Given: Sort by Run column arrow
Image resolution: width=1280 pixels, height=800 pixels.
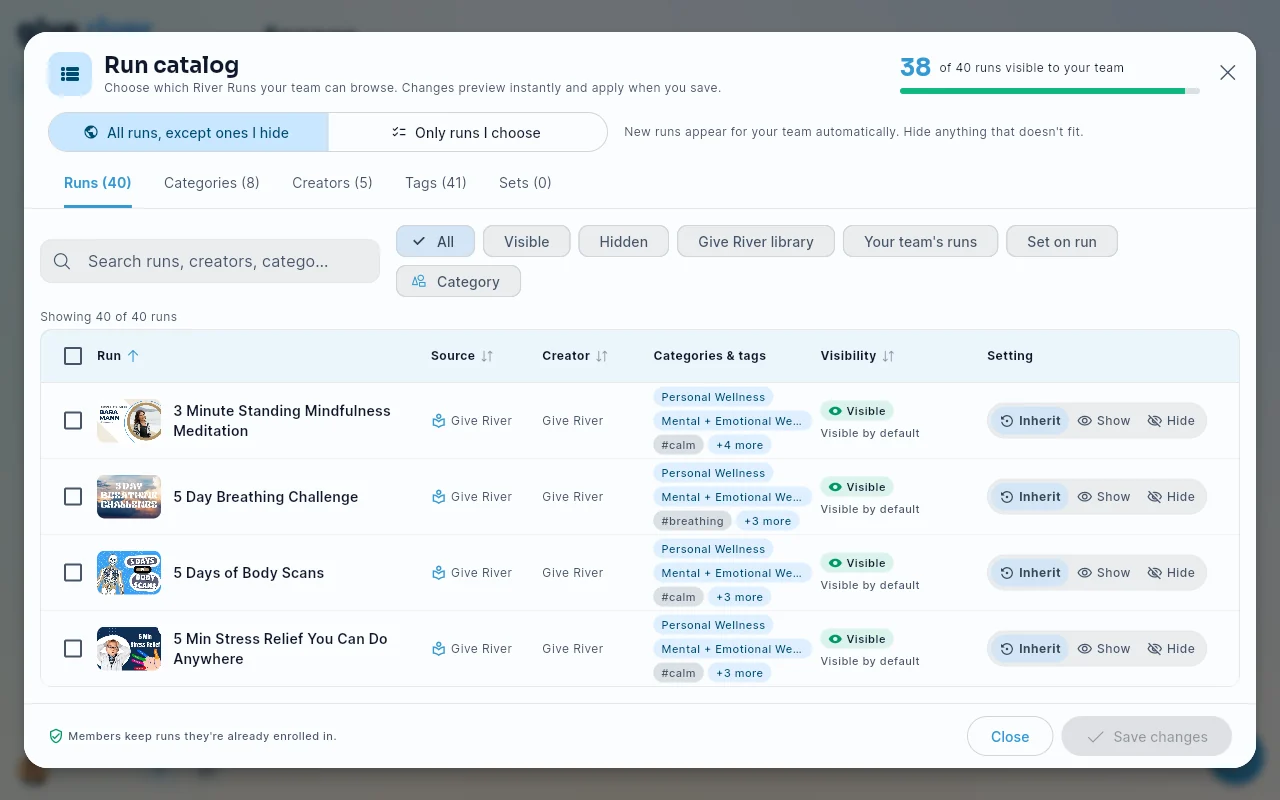Looking at the screenshot, I should (133, 356).
